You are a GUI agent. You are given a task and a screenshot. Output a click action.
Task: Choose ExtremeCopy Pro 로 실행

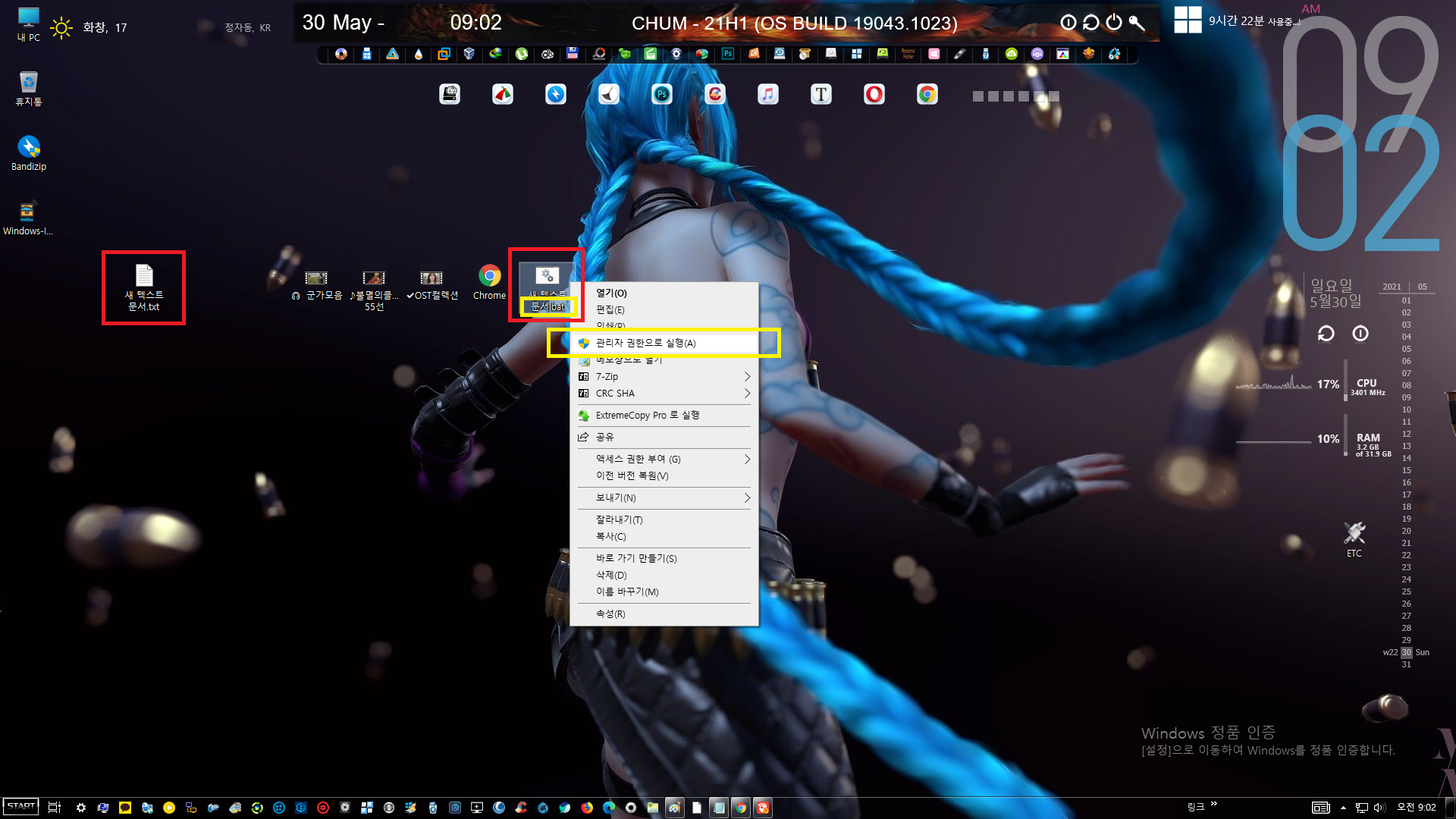coord(664,416)
